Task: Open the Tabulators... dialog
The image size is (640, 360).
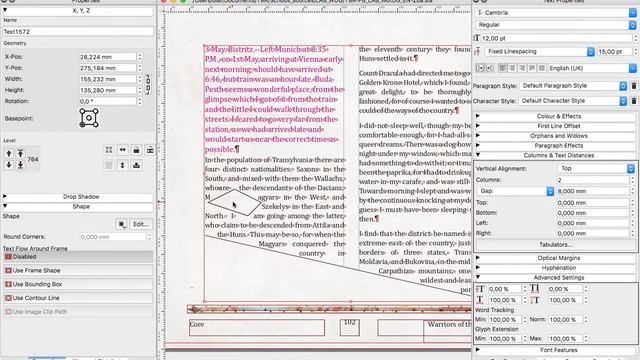Action: pos(555,245)
